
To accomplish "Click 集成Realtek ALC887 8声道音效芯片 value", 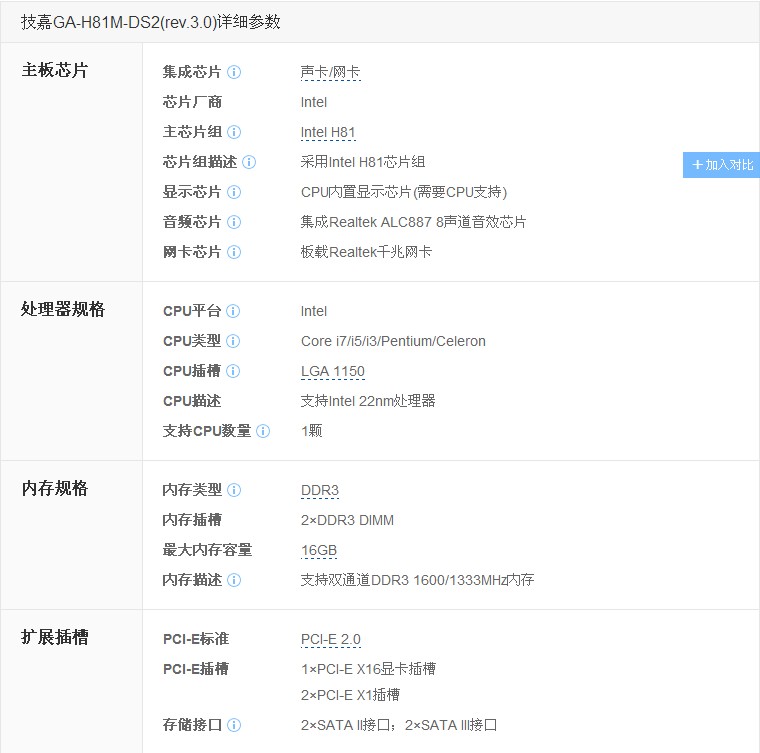I will pos(413,222).
